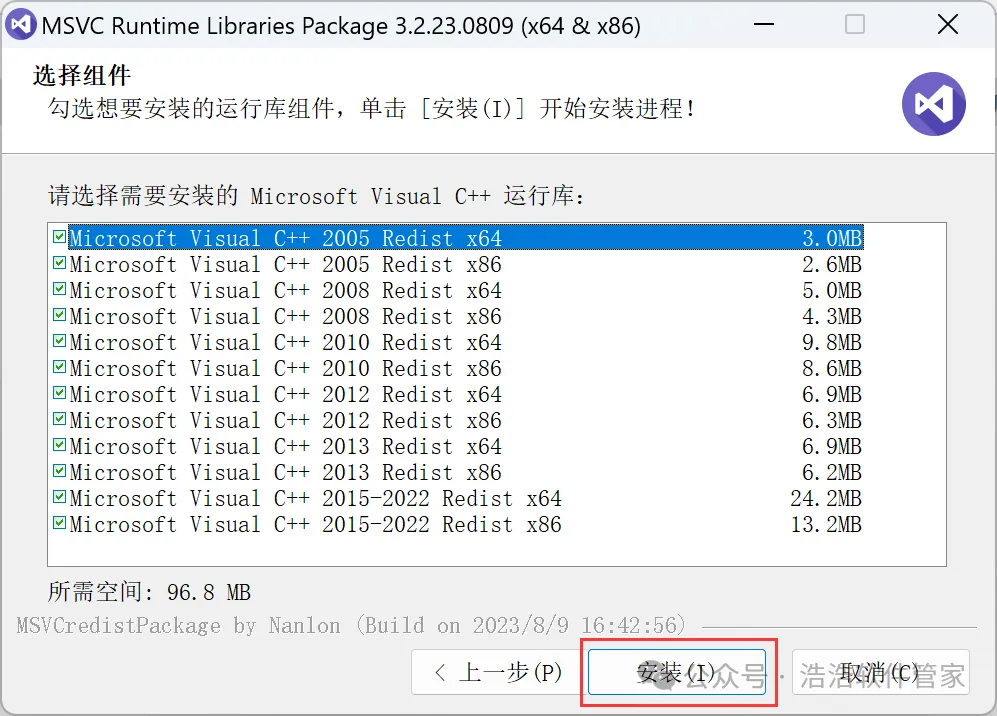The width and height of the screenshot is (997, 716).
Task: Select the 'Microsoft Visual C++ 2015-2022 Redist x86' row text
Action: click(315, 525)
